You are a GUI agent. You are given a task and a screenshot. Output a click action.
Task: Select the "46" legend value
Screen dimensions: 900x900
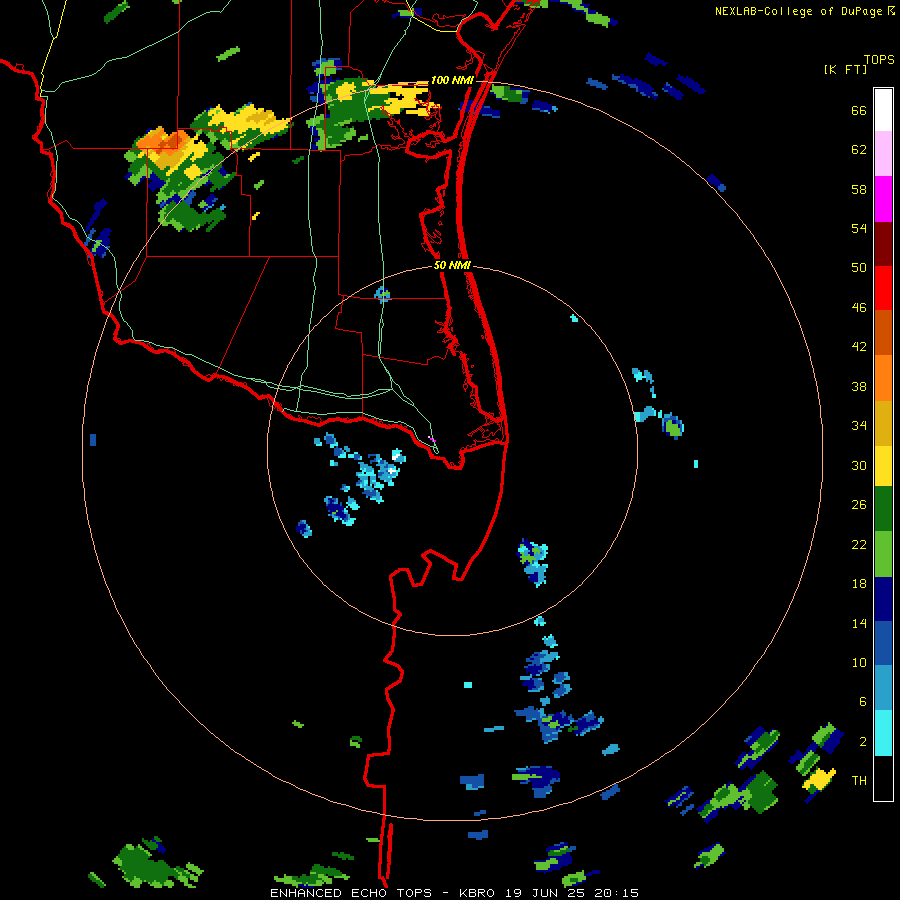pyautogui.click(x=859, y=308)
